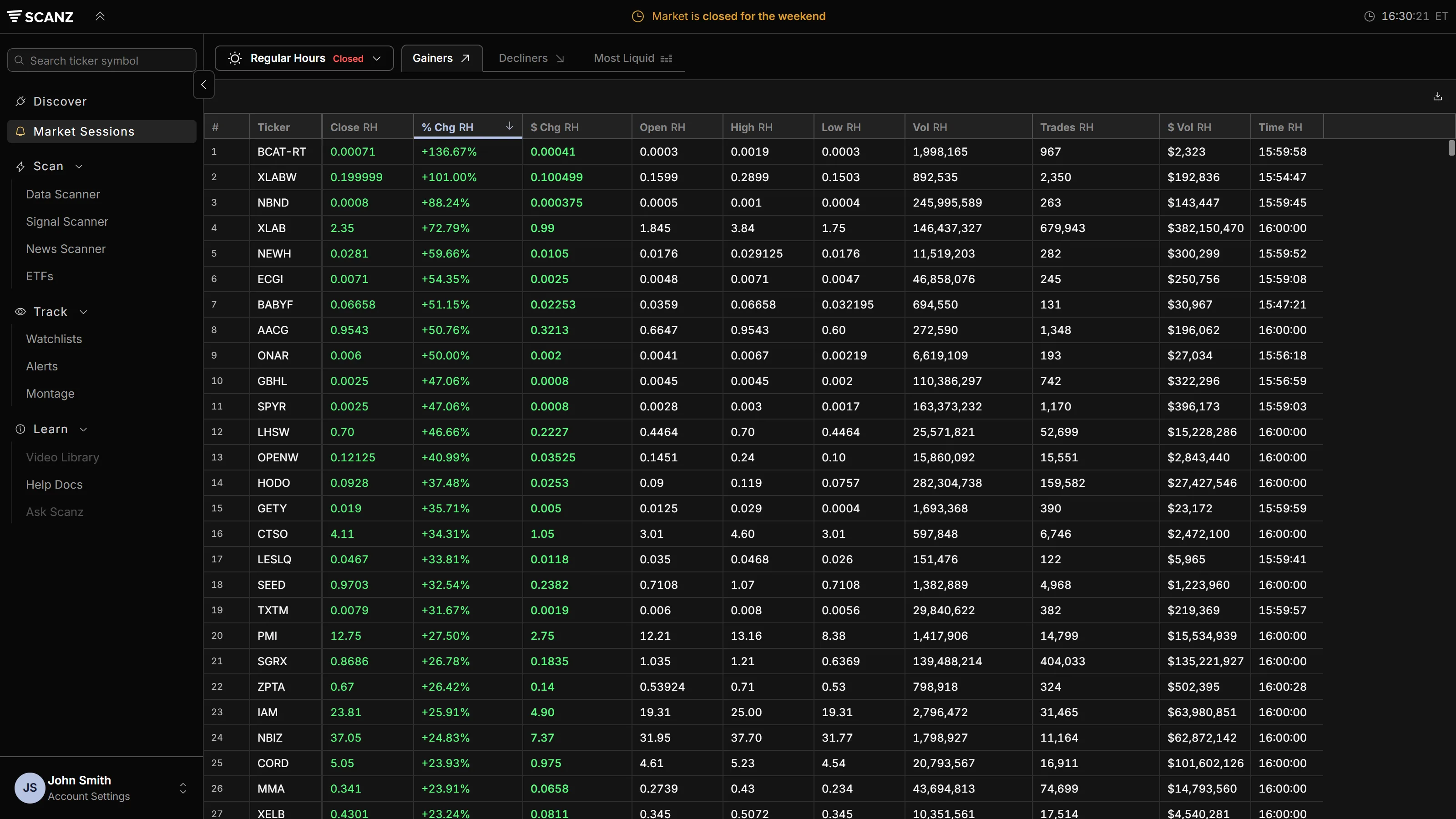
Task: Sort by Close RH column header
Action: click(367, 127)
